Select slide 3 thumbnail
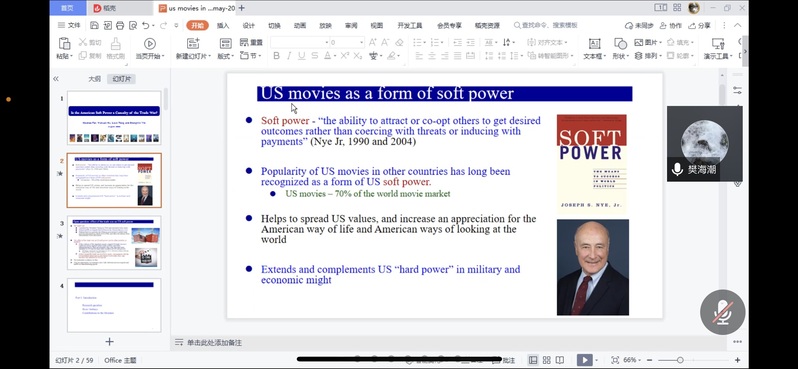Image resolution: width=798 pixels, height=369 pixels. (x=115, y=242)
